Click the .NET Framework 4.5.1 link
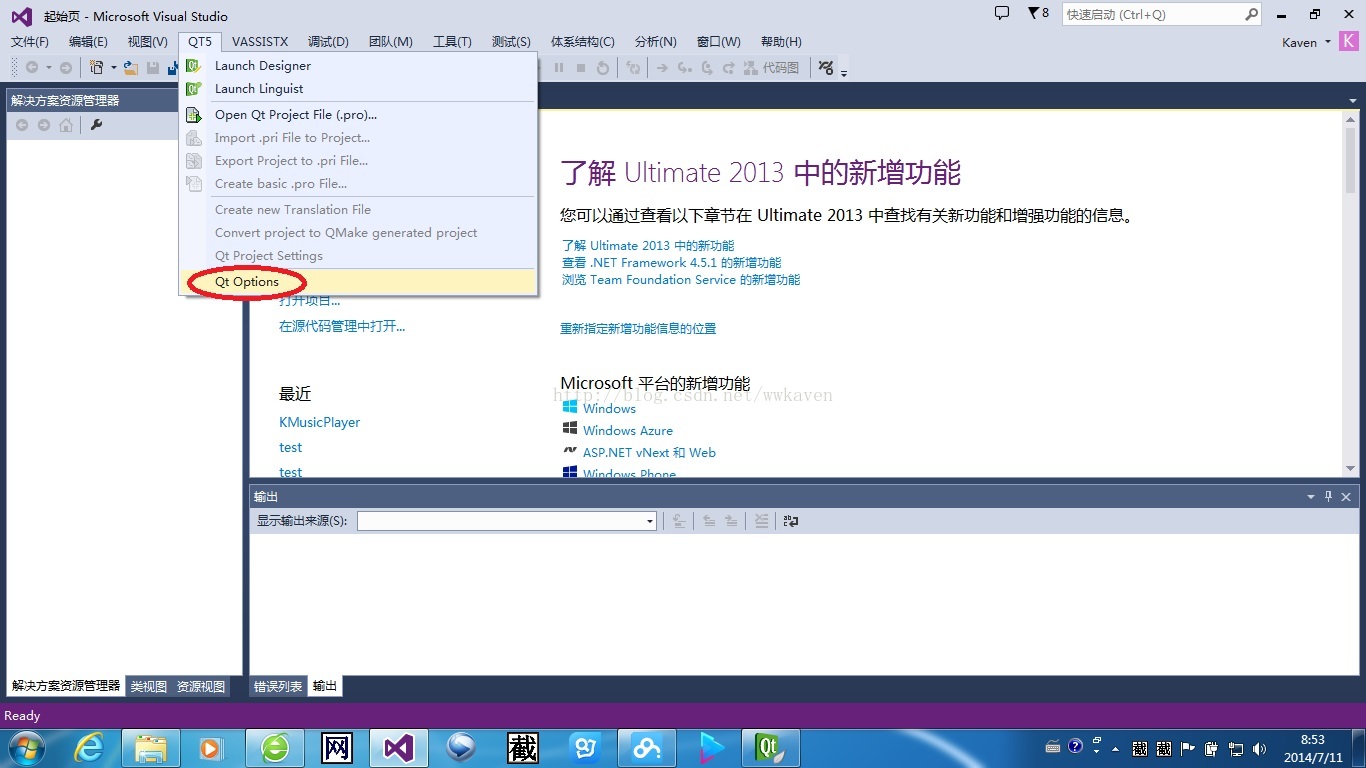 (671, 263)
